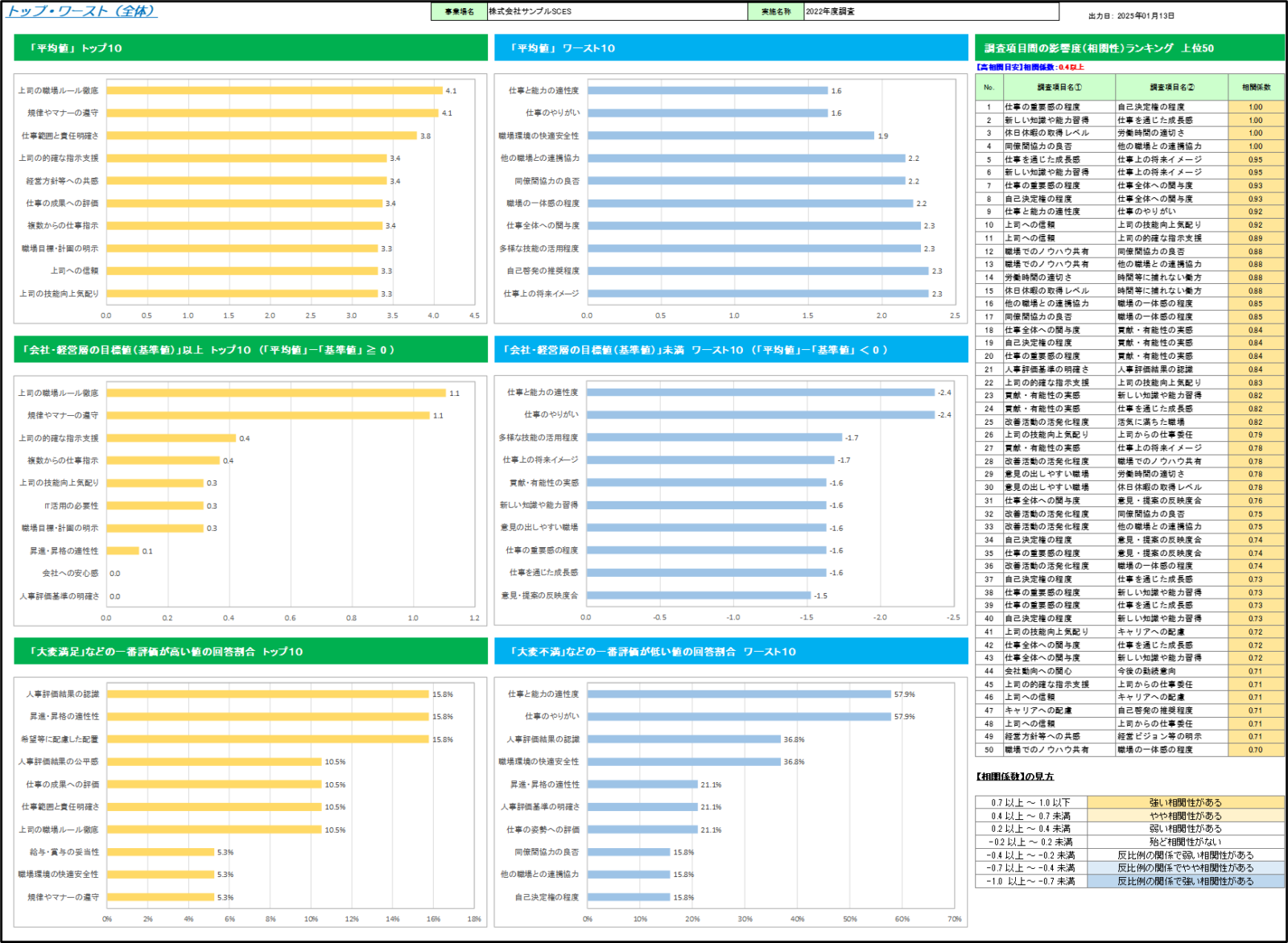Image resolution: width=1288 pixels, height=943 pixels.
Task: Click the 多様な技能の活用程度 -1.7 bar
Action: 714,437
